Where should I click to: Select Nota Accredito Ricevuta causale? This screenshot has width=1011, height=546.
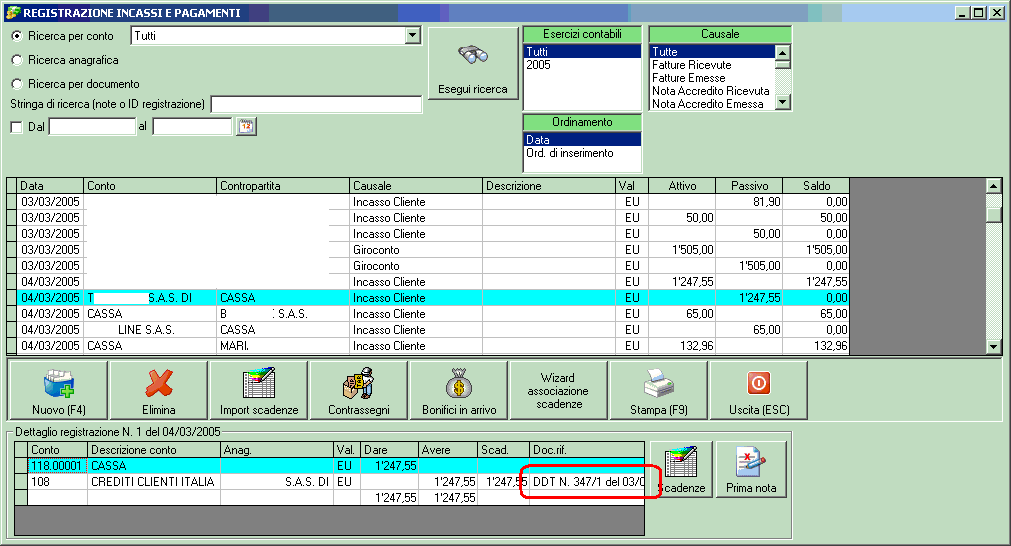coord(712,91)
